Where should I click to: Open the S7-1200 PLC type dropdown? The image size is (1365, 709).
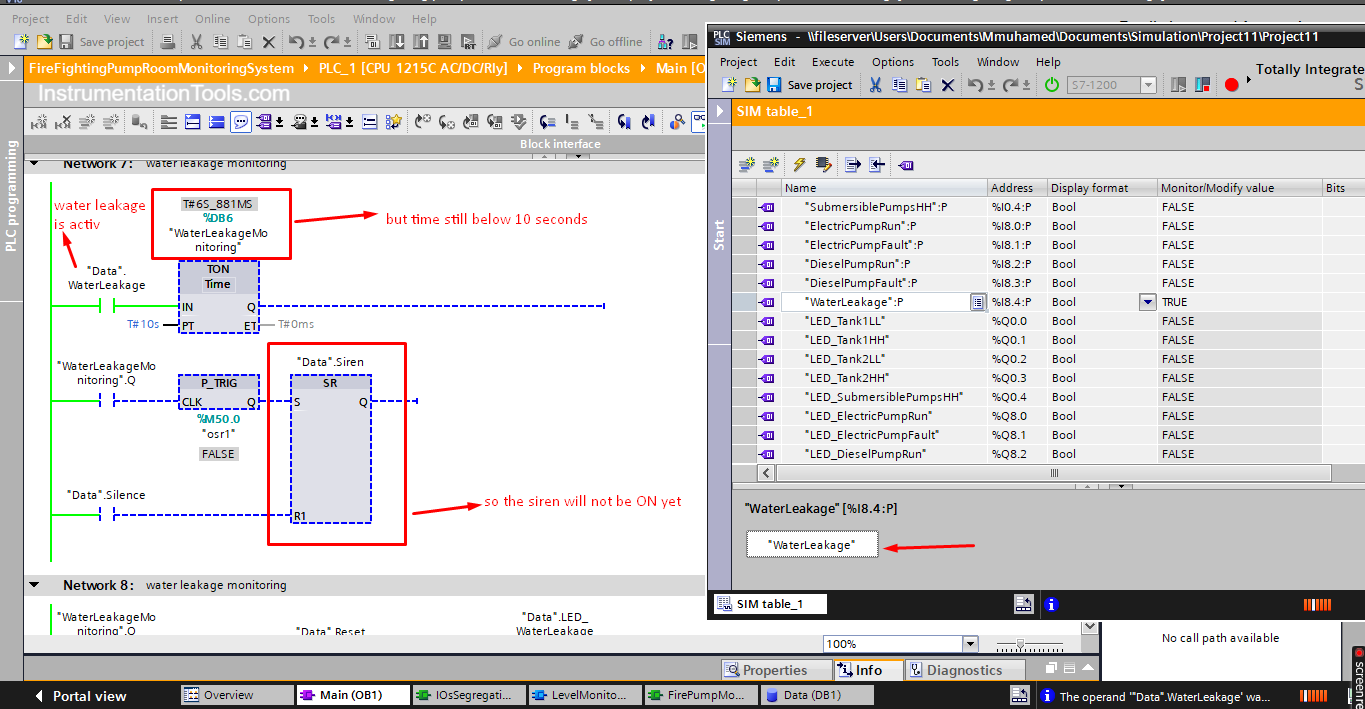click(1148, 85)
